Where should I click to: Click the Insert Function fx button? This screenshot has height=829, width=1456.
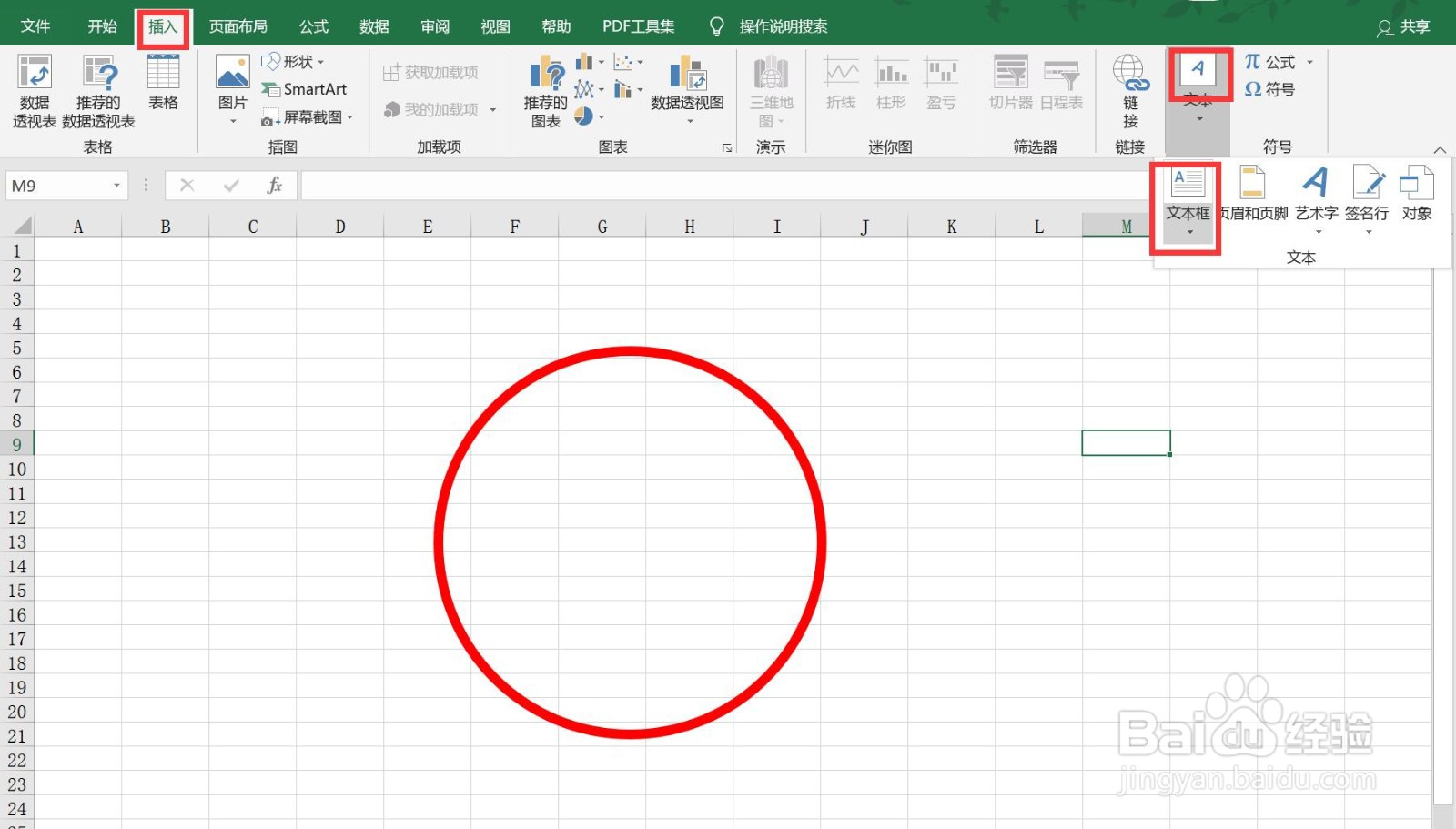pyautogui.click(x=274, y=186)
